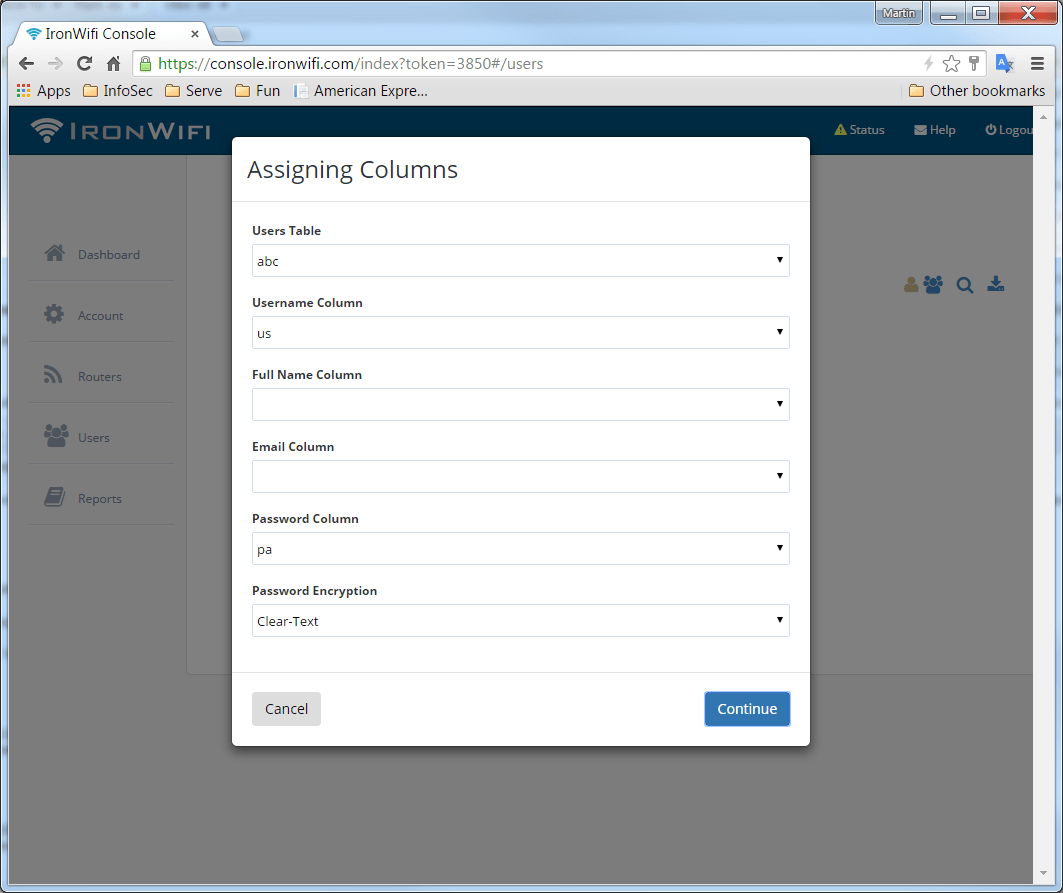Open the Help link in header
The width and height of the screenshot is (1063, 893).
tap(935, 130)
